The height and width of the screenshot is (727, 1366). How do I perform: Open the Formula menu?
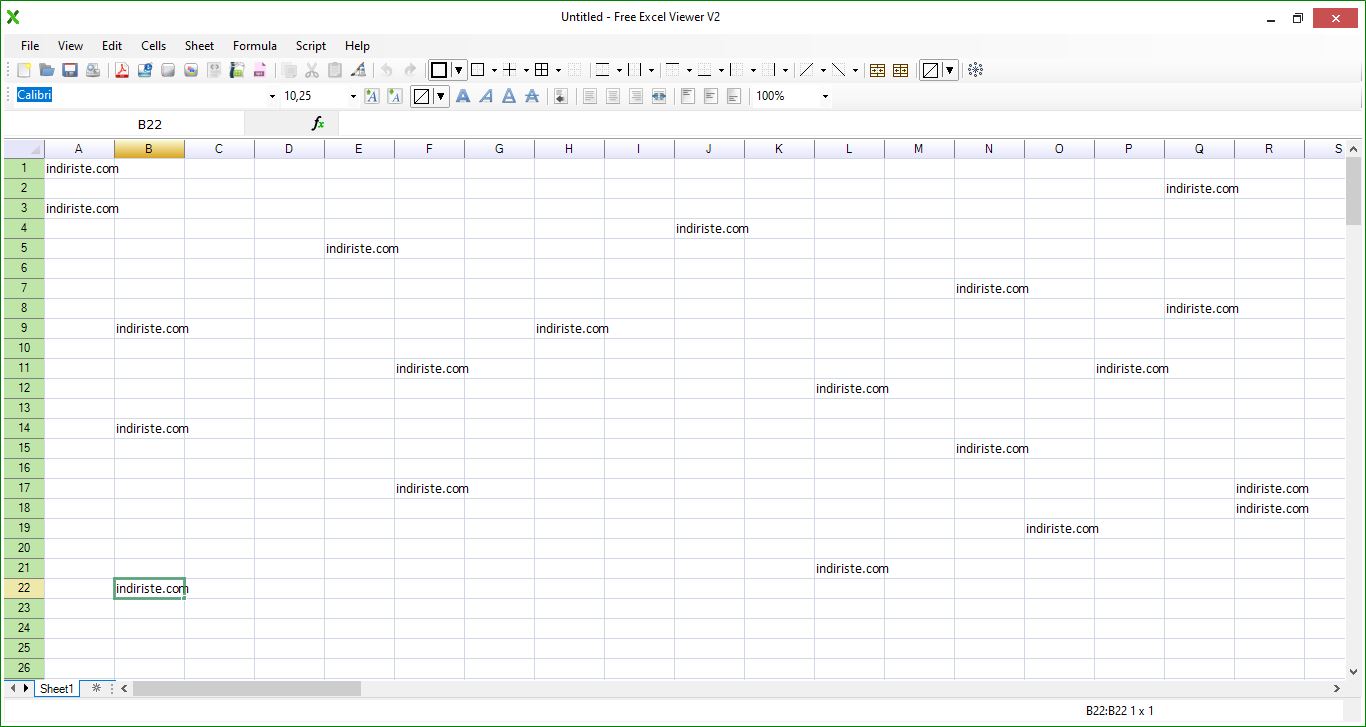coord(255,45)
